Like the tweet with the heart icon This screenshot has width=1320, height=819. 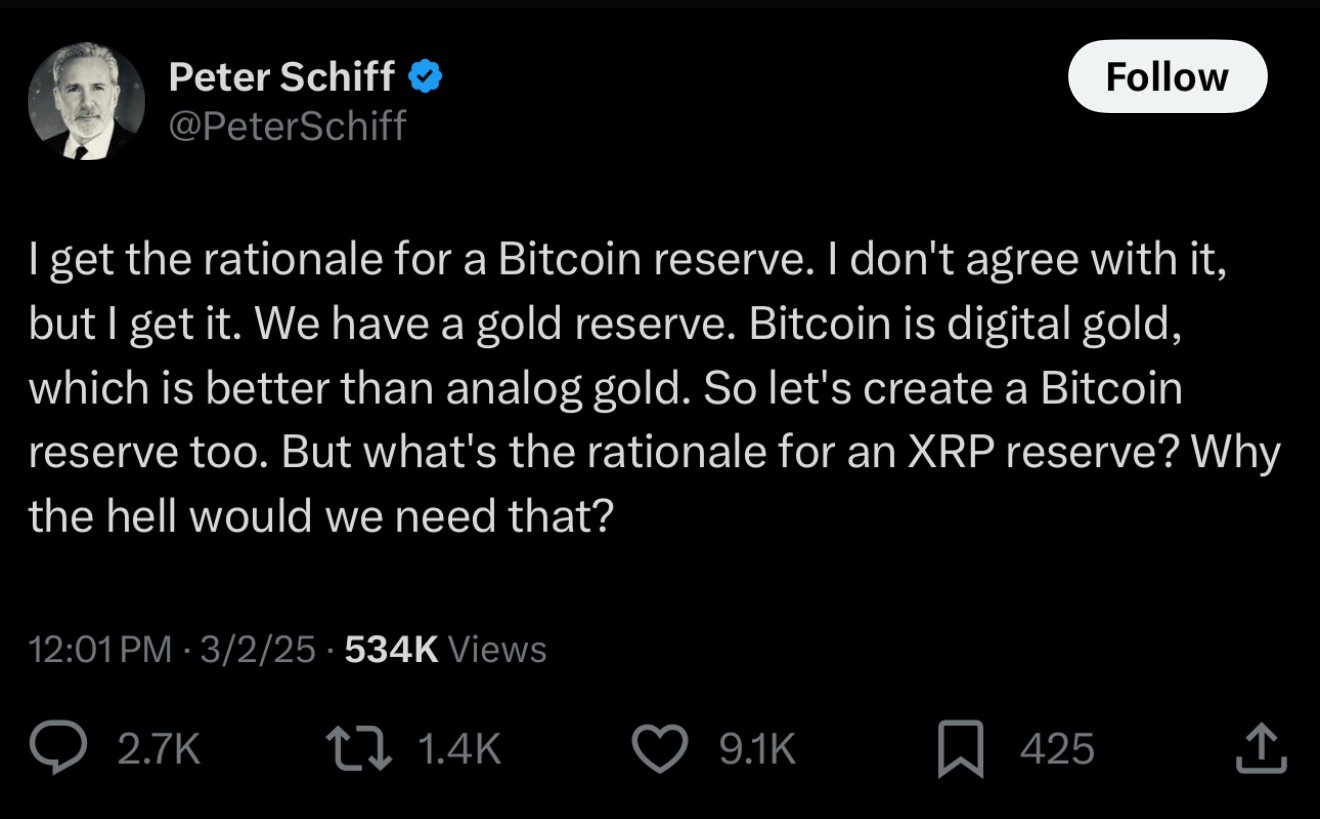coord(663,749)
